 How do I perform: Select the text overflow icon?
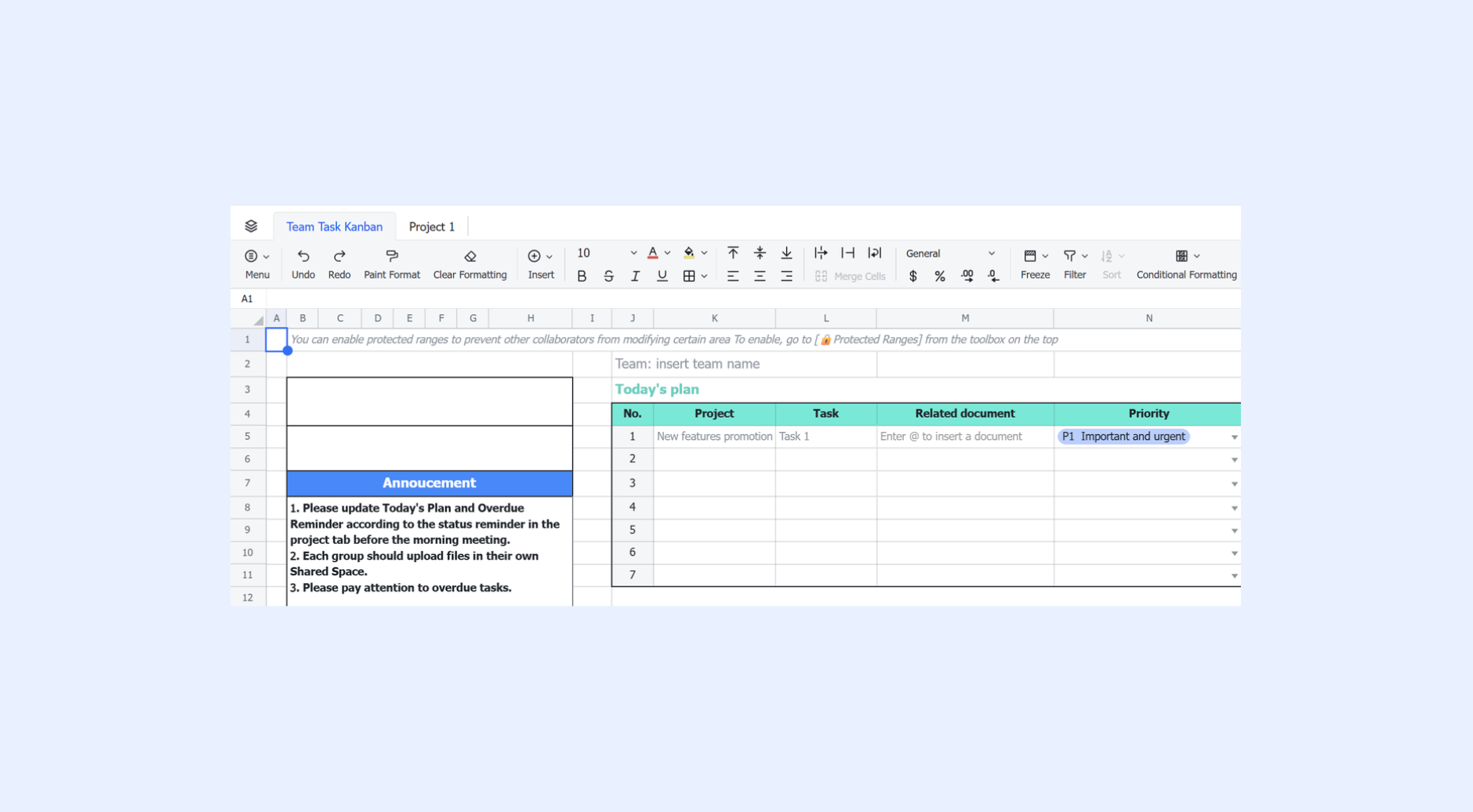[x=821, y=253]
